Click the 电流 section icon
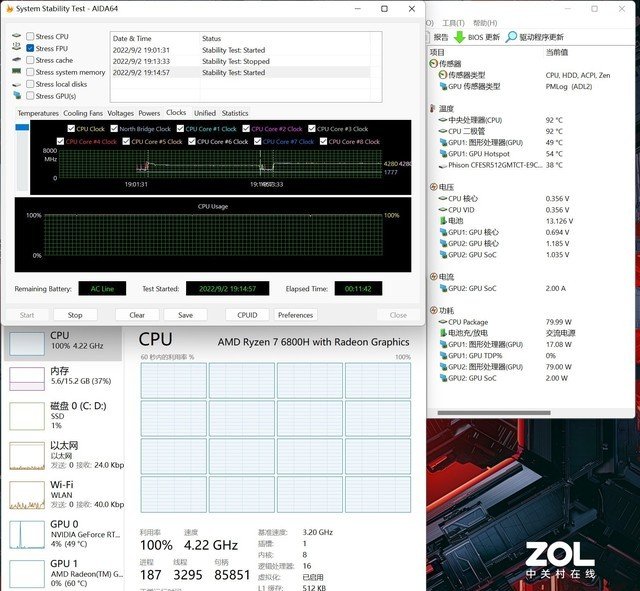640x591 pixels. pyautogui.click(x=433, y=277)
